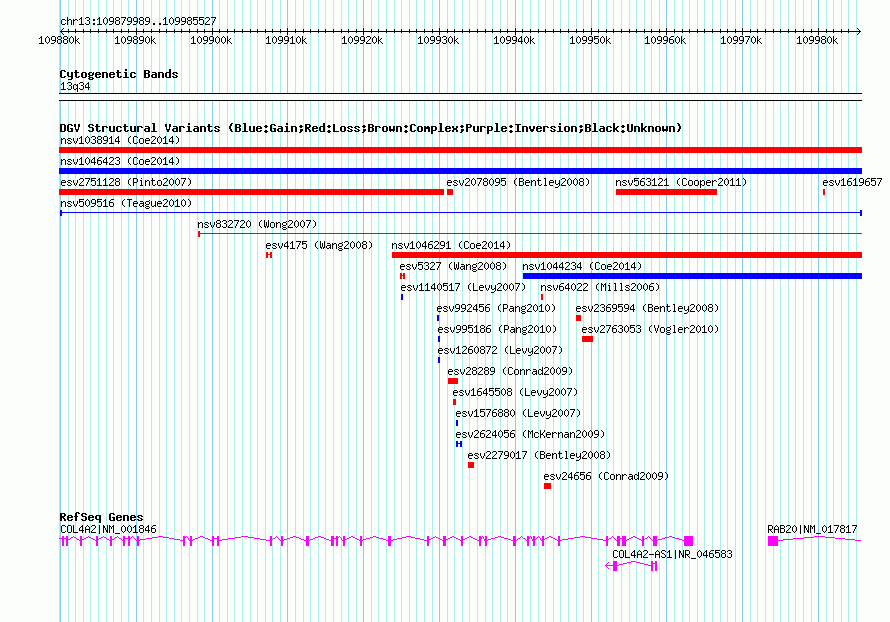Click the 109930k ruler tick label
The image size is (890, 622).
(x=438, y=40)
